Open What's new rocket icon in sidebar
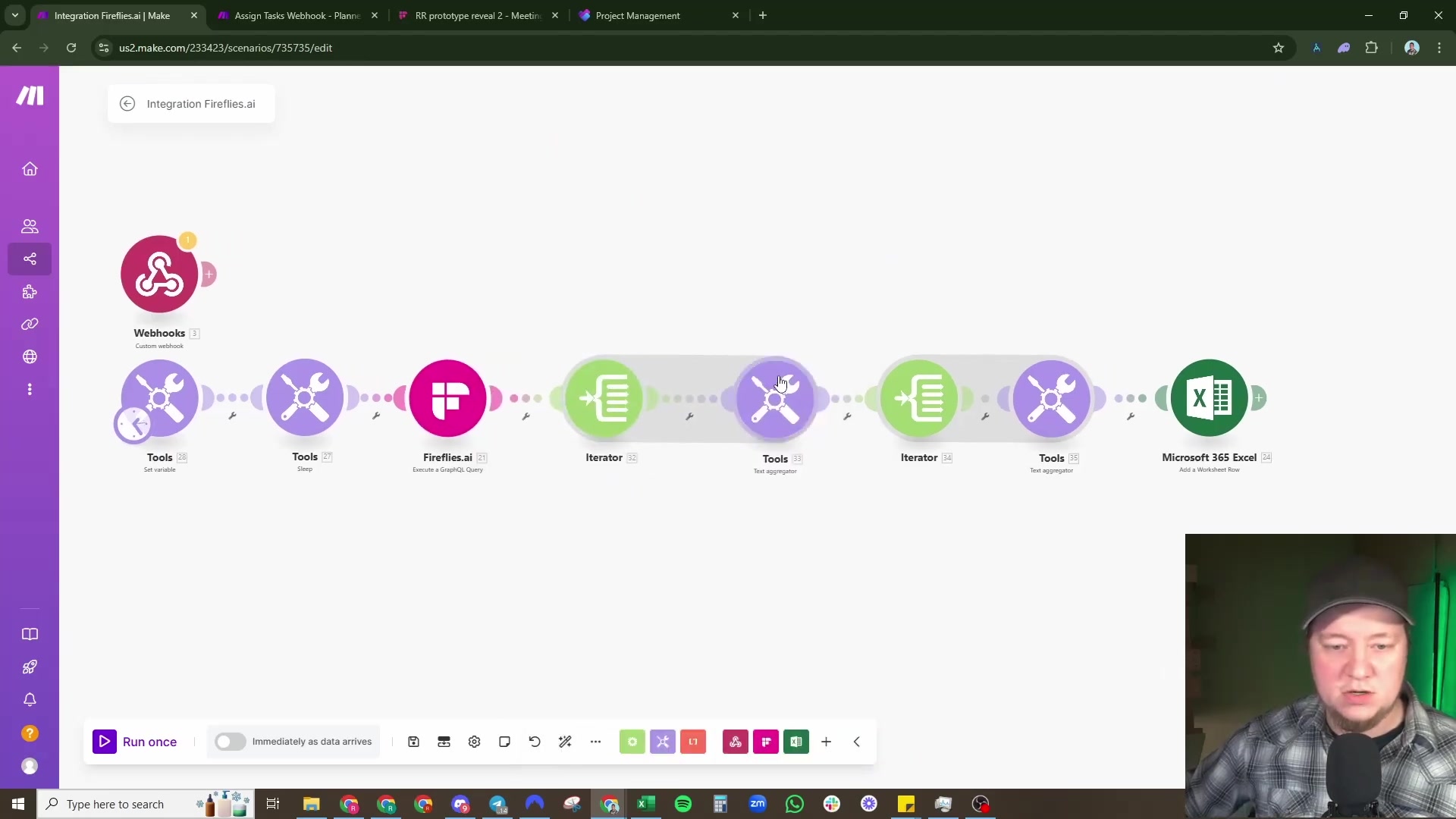This screenshot has width=1456, height=819. (30, 667)
